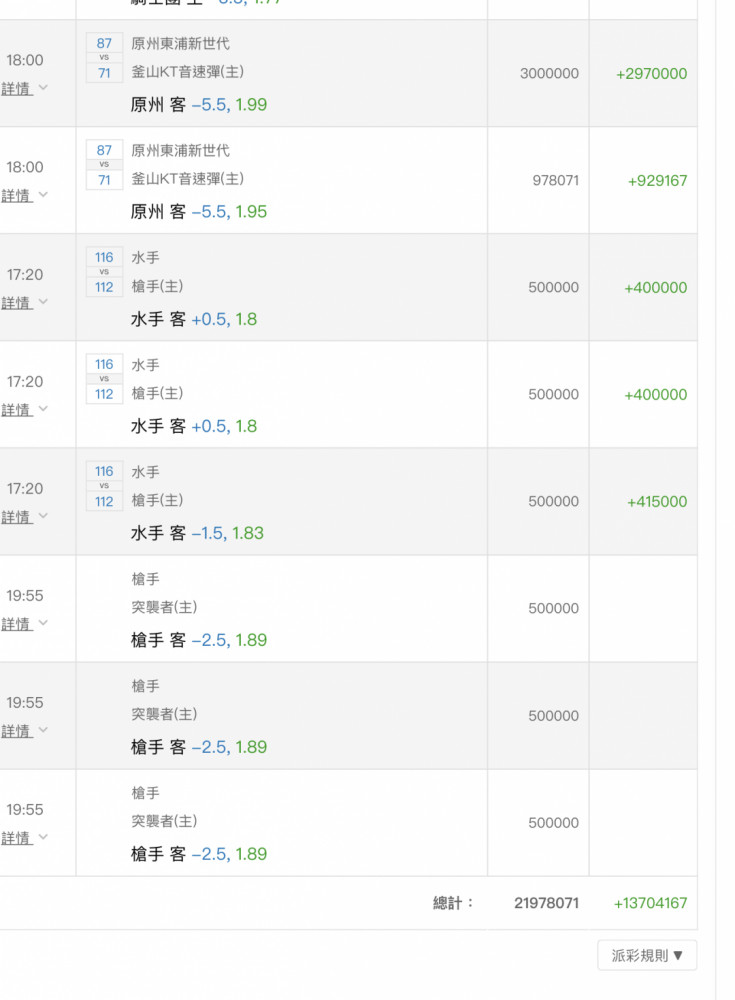Expand 詳情 for 水手 客 -1.5 bet
This screenshot has height=1000, width=735.
point(24,517)
